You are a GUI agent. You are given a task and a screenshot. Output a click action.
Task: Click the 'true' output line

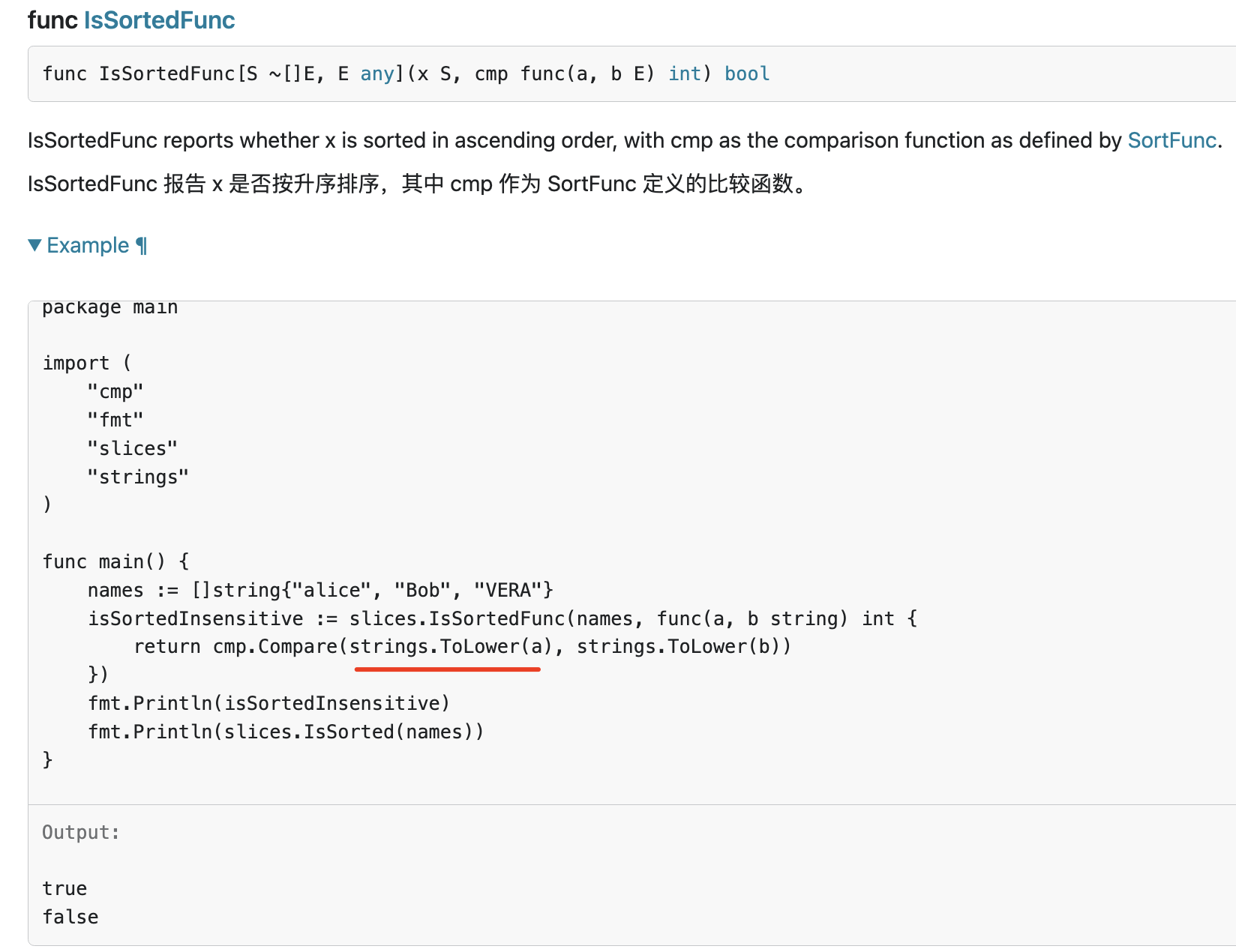pyautogui.click(x=64, y=888)
